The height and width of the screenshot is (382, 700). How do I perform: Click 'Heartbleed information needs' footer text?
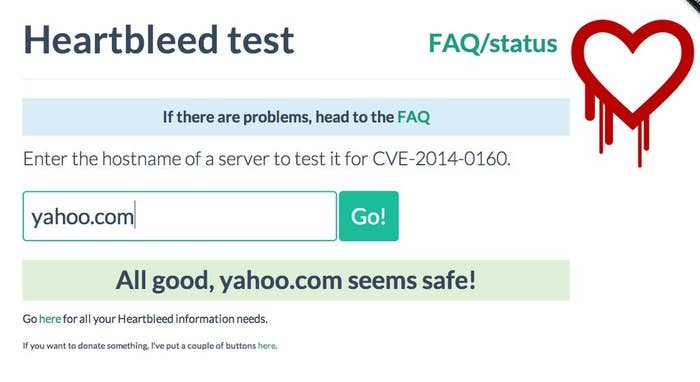pos(192,319)
